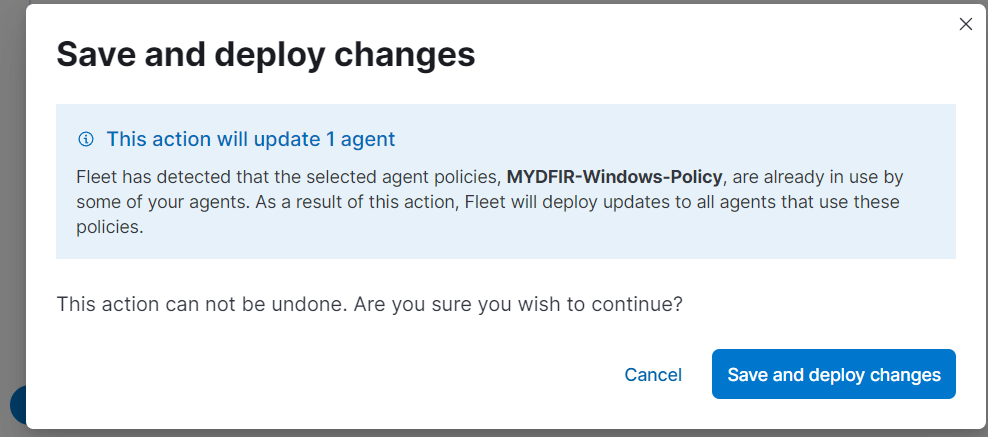Dismiss the dialog using Cancel
This screenshot has height=437, width=988.
click(x=653, y=375)
